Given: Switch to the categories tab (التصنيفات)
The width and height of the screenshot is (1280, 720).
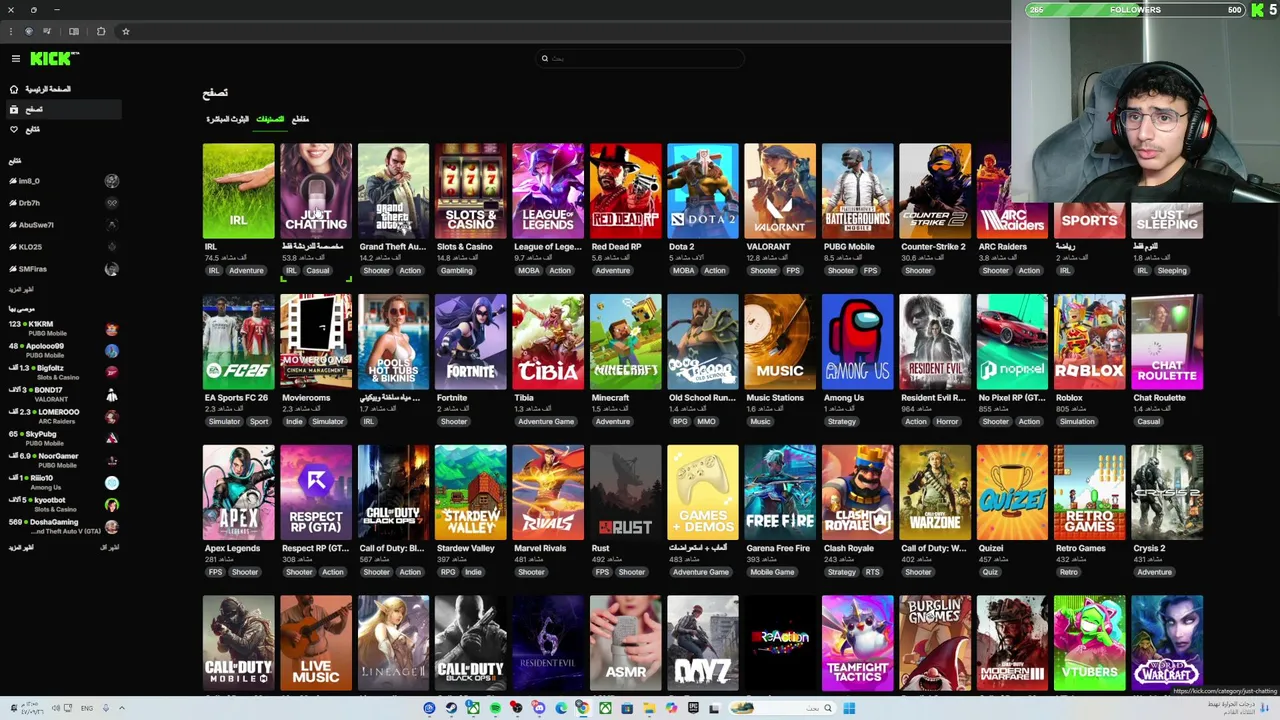Looking at the screenshot, I should 270,119.
